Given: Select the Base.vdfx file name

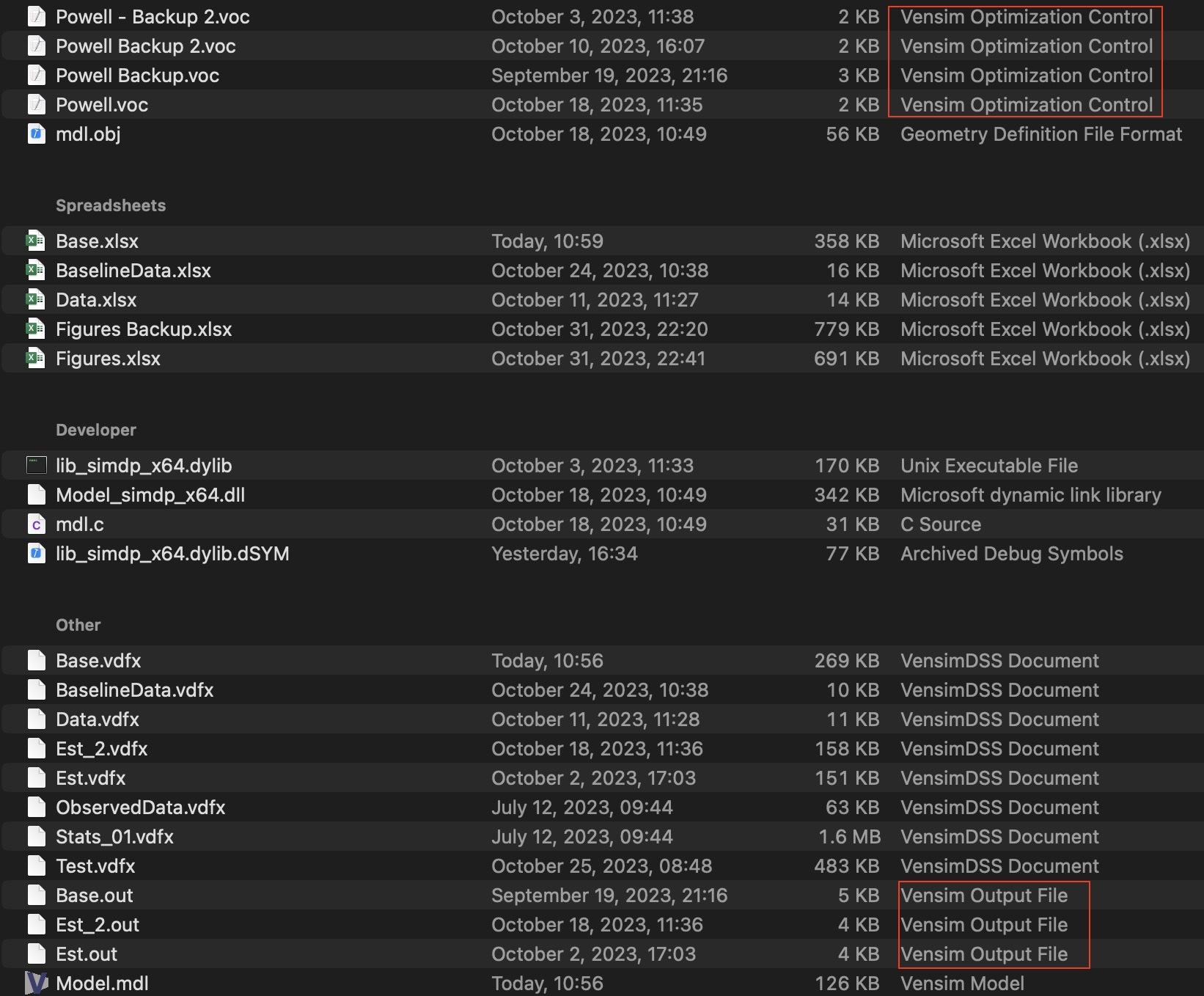Looking at the screenshot, I should [98, 661].
